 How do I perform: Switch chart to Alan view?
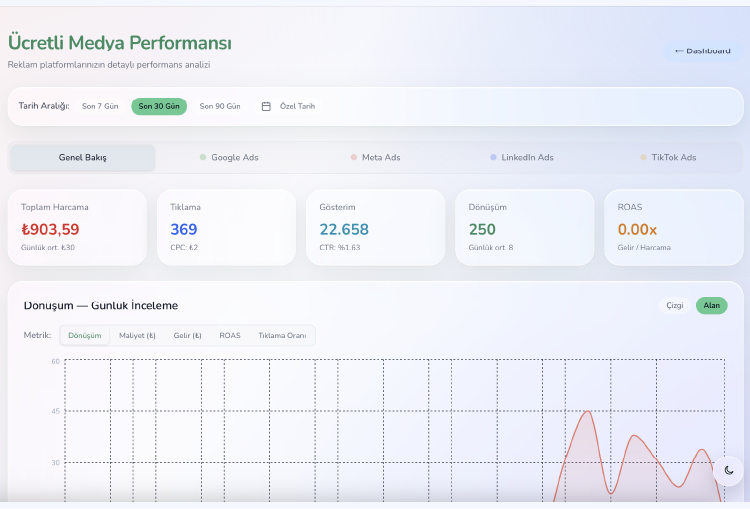711,305
